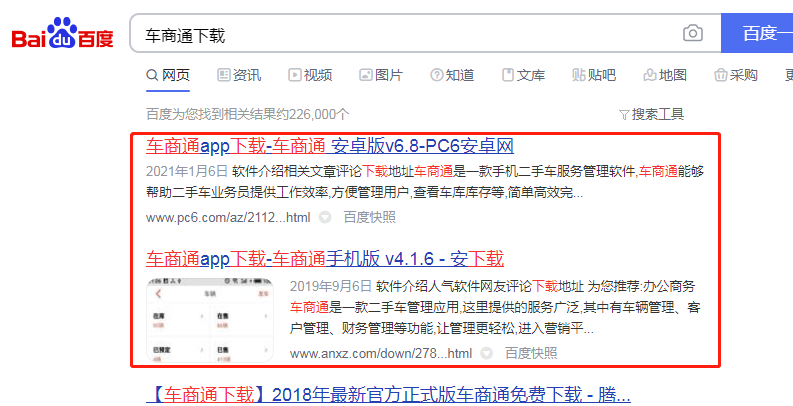
Task: Click the anxz result app screenshot thumbnail
Action: coord(210,320)
